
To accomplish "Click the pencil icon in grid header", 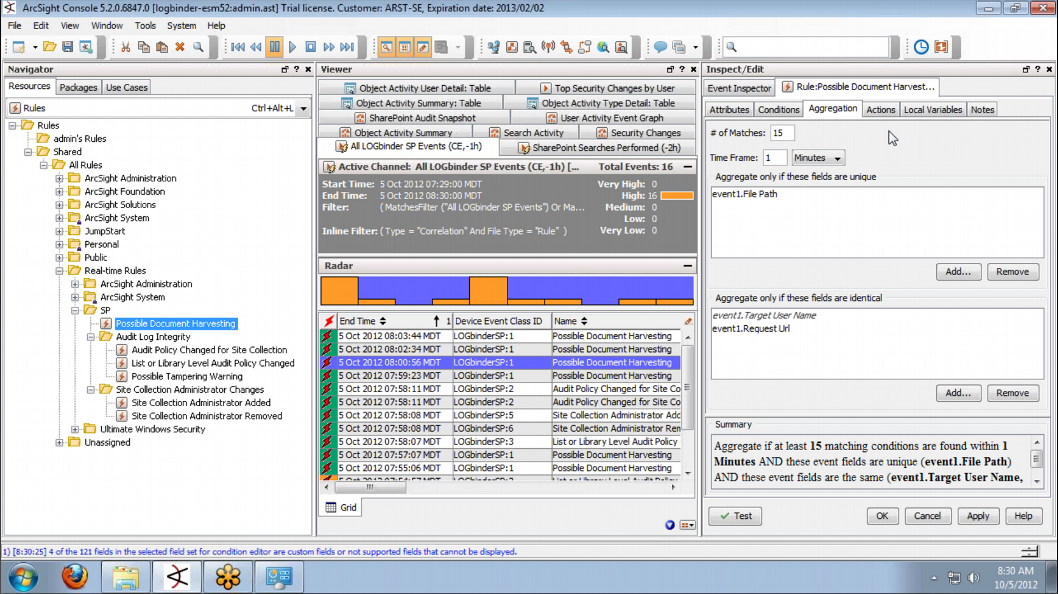I will pos(688,321).
